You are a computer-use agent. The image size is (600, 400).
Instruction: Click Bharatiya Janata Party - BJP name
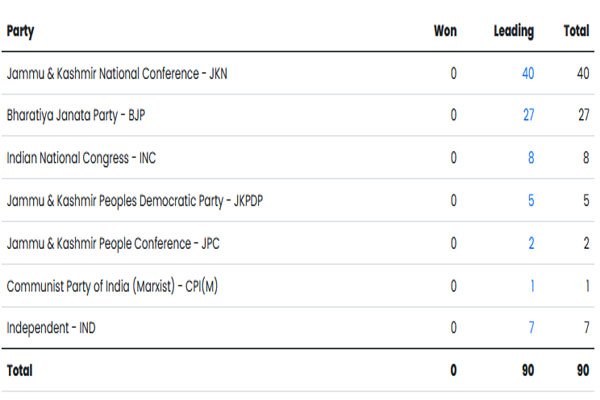[x=76, y=115]
